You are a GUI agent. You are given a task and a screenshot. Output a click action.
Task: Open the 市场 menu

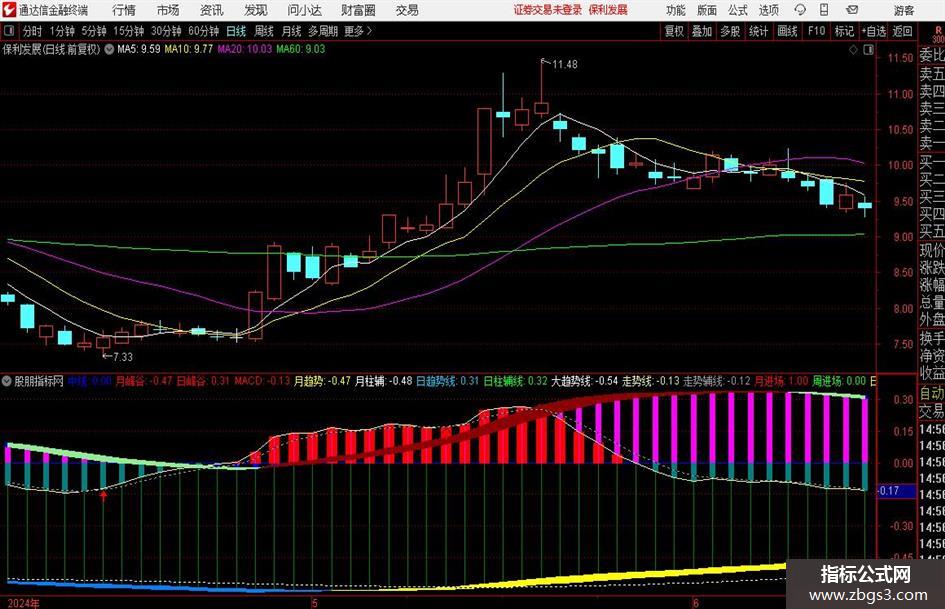[168, 10]
